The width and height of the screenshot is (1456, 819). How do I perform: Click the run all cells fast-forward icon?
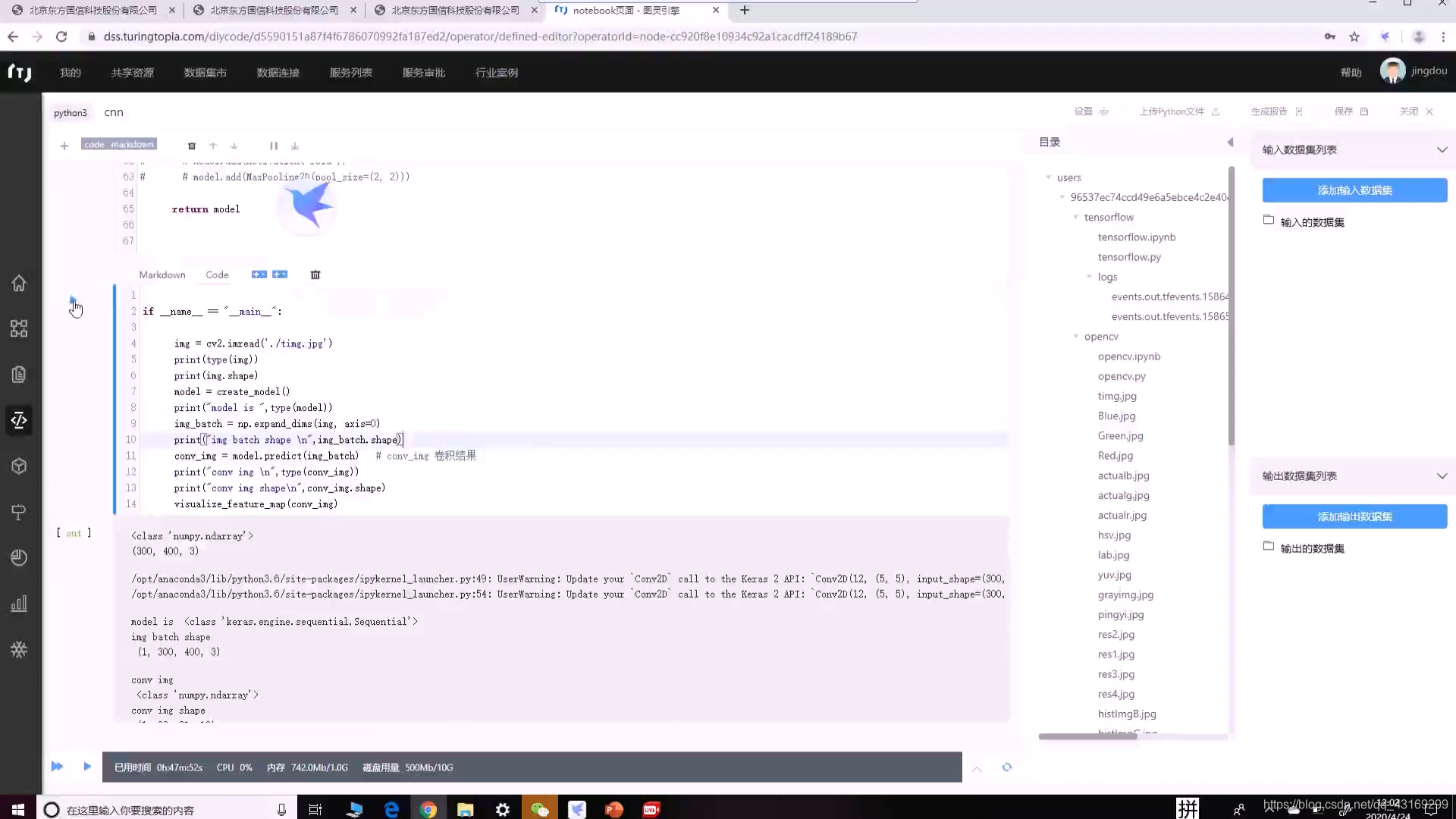click(x=57, y=767)
